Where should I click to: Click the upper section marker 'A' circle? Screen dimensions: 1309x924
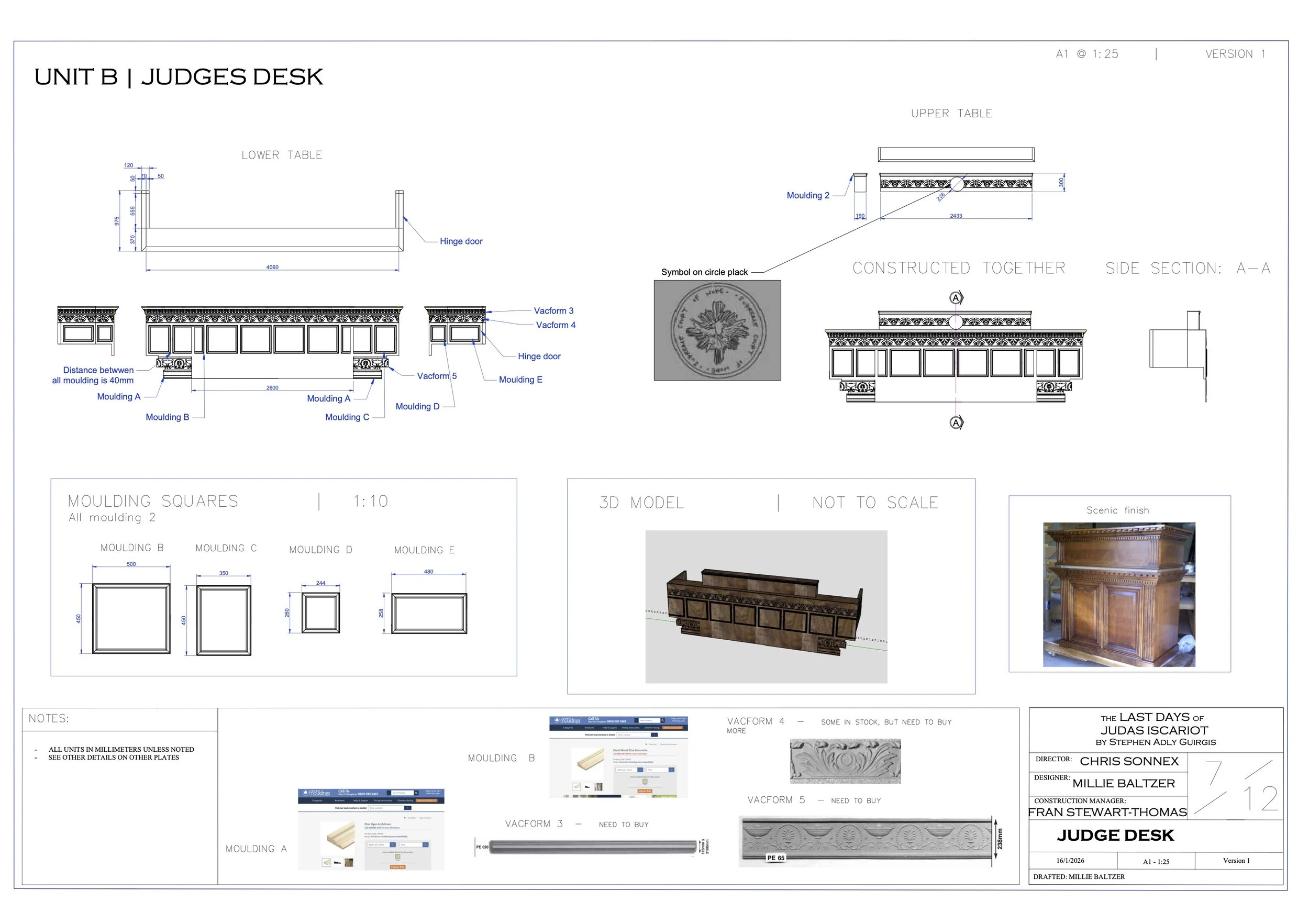click(956, 297)
